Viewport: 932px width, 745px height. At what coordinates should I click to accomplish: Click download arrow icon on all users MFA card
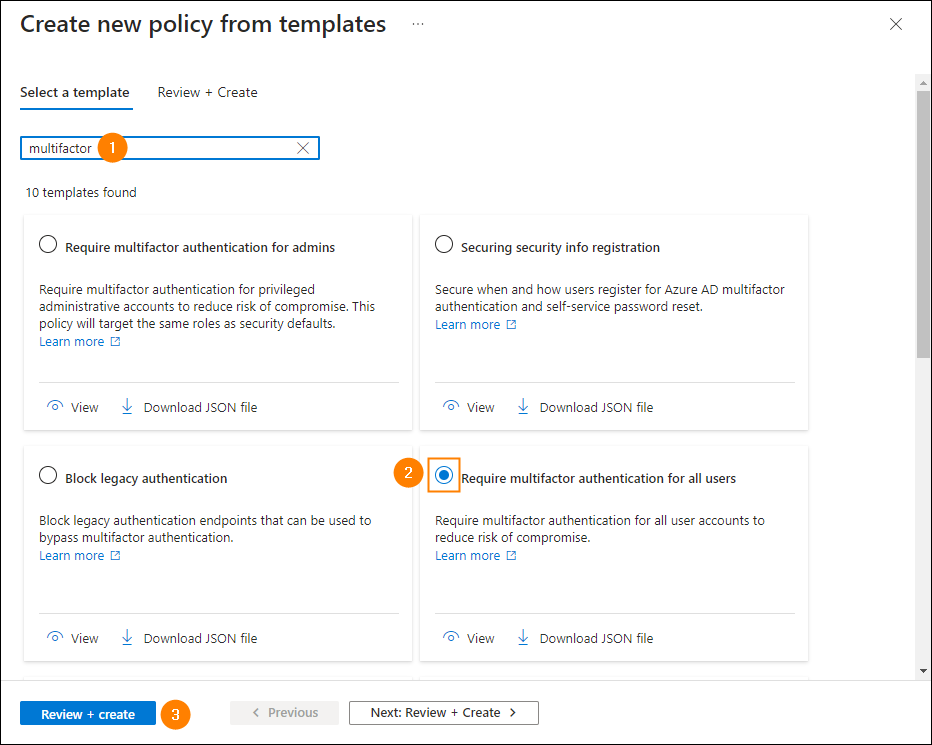coord(523,637)
